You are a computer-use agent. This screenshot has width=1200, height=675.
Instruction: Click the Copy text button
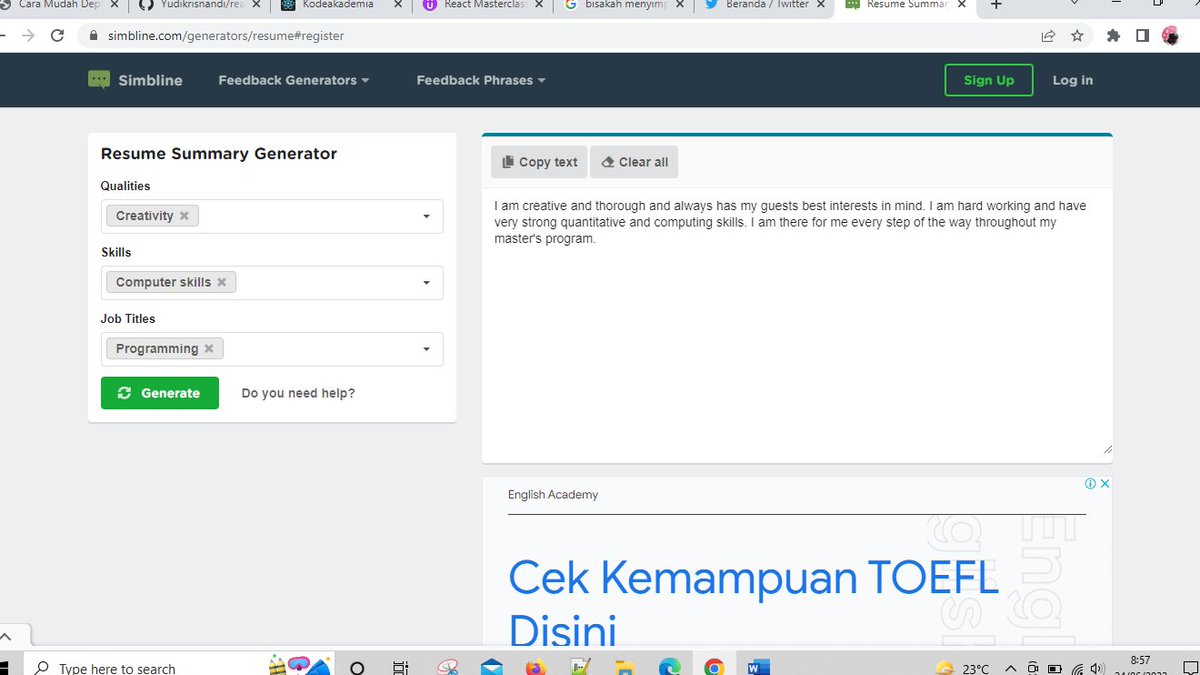(x=539, y=162)
